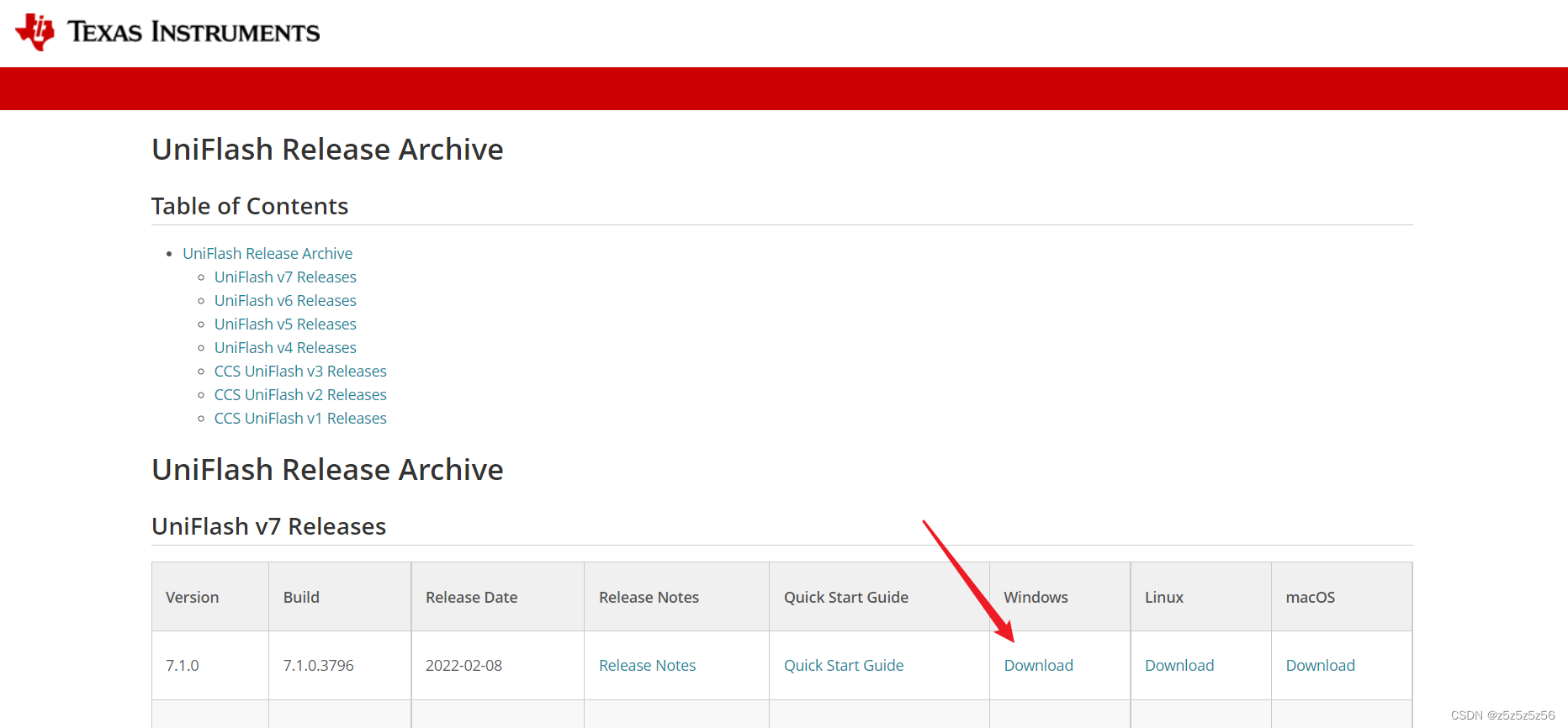
Task: Download 7.1.0 for Linux
Action: pyautogui.click(x=1179, y=665)
